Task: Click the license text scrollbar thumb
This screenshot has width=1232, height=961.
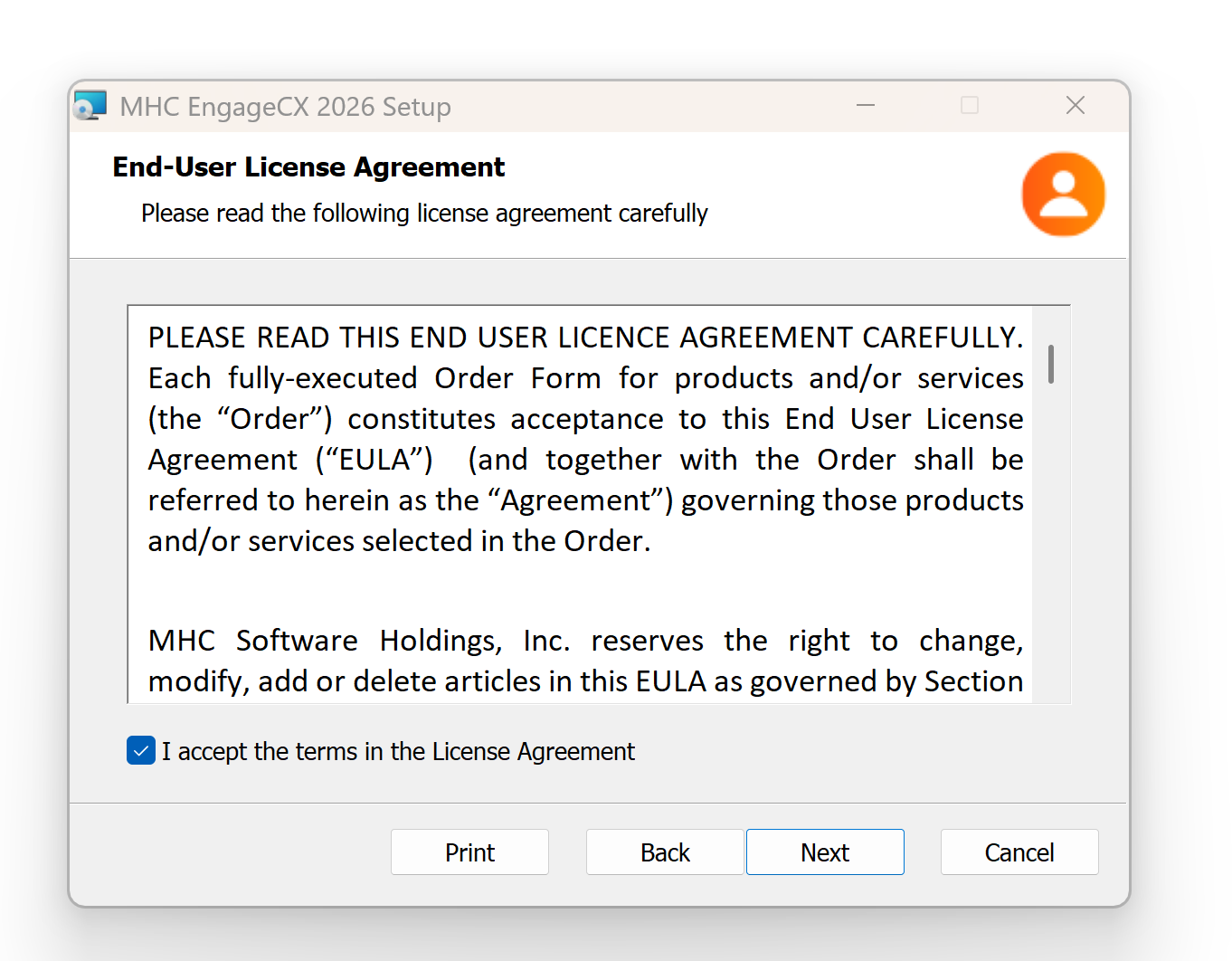Action: pyautogui.click(x=1051, y=364)
